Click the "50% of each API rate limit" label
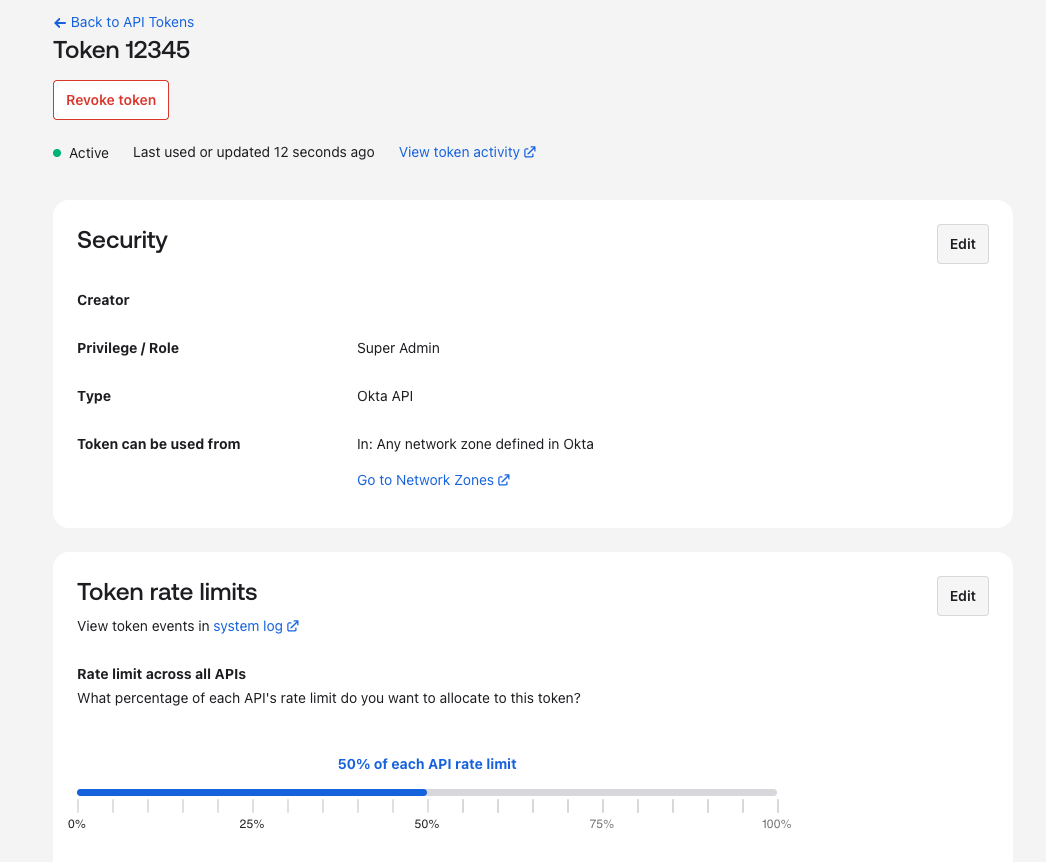Screen dimensions: 1046x862 [x=427, y=764]
